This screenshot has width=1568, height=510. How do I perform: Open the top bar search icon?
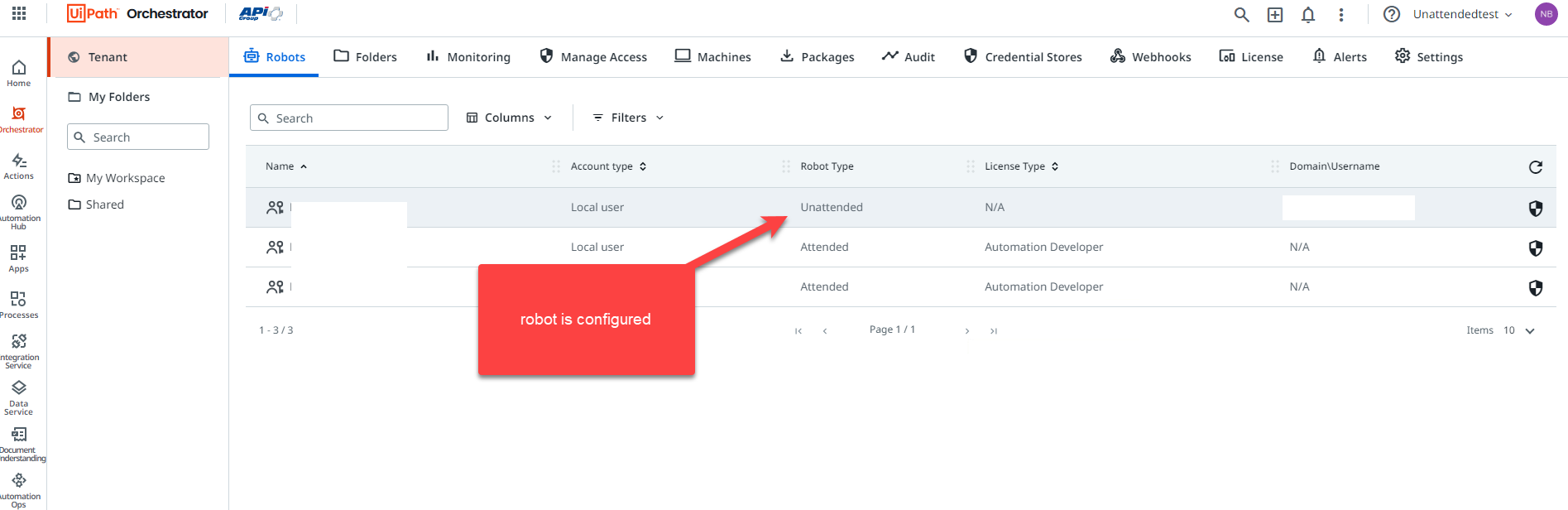coord(1241,15)
